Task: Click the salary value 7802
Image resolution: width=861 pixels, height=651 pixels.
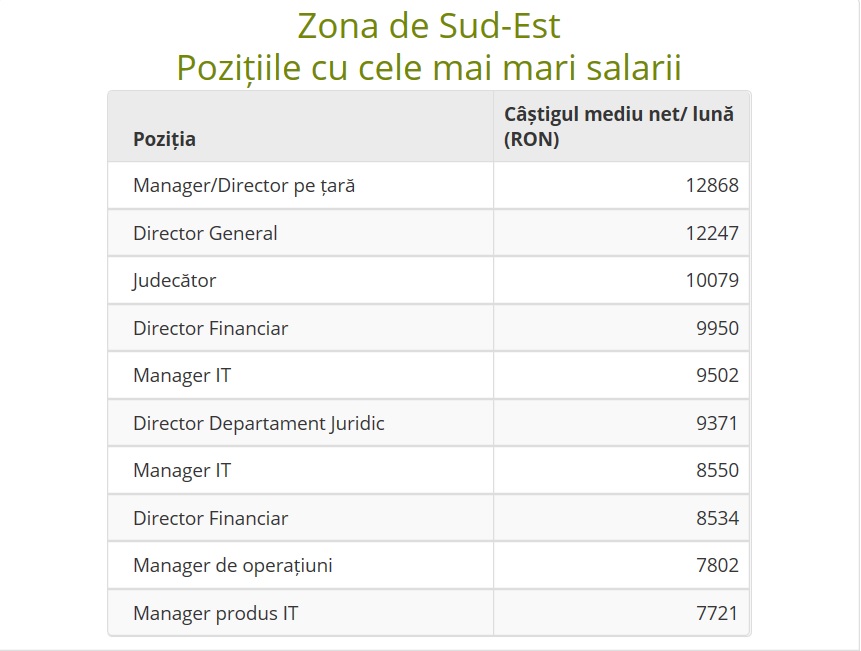Action: point(717,566)
